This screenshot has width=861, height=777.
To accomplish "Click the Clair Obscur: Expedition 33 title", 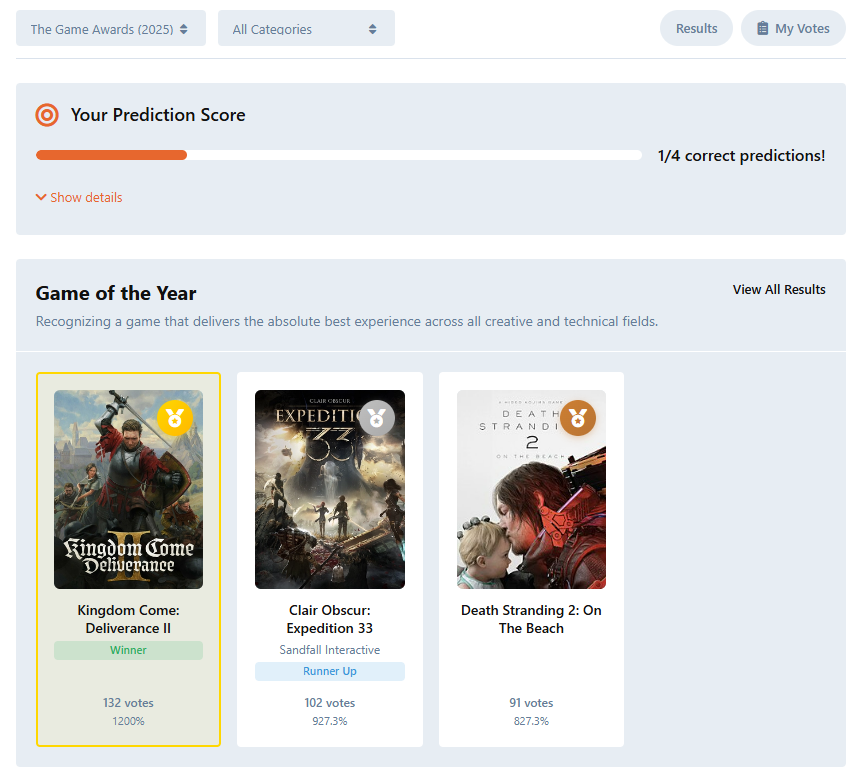I will tap(330, 619).
